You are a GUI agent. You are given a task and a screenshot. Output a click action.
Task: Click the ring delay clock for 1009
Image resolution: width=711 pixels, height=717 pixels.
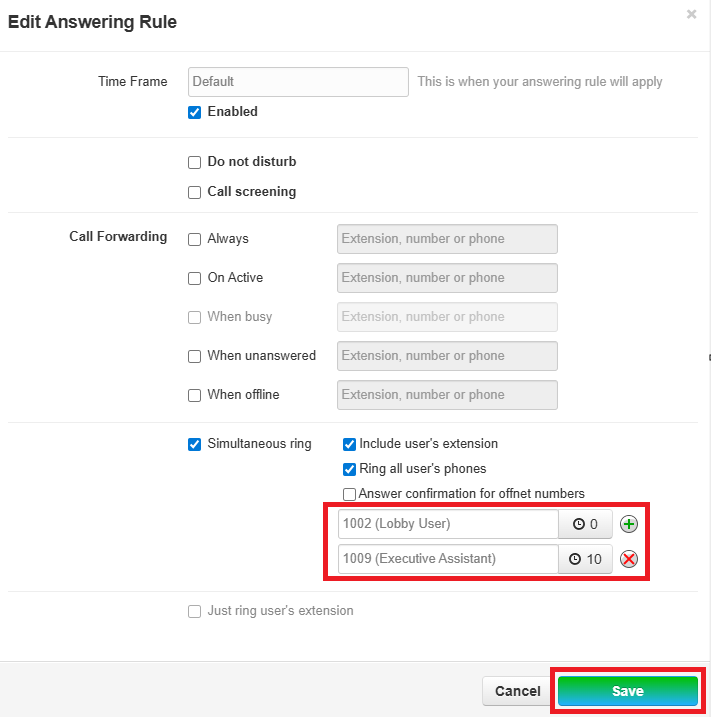coord(585,559)
